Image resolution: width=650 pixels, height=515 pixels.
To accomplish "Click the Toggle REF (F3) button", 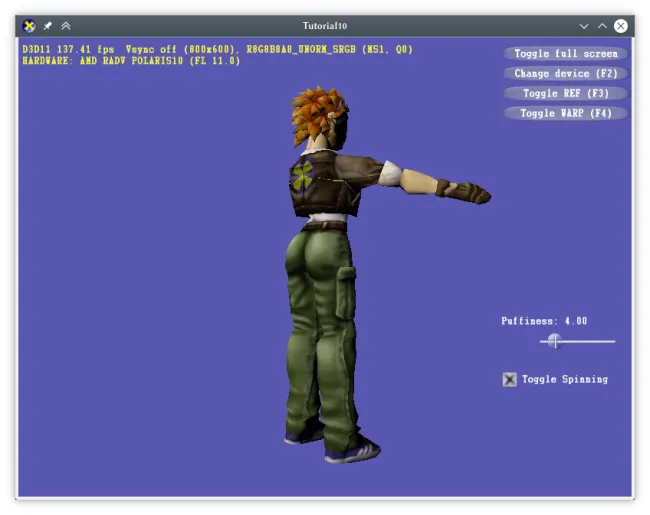I will (566, 93).
